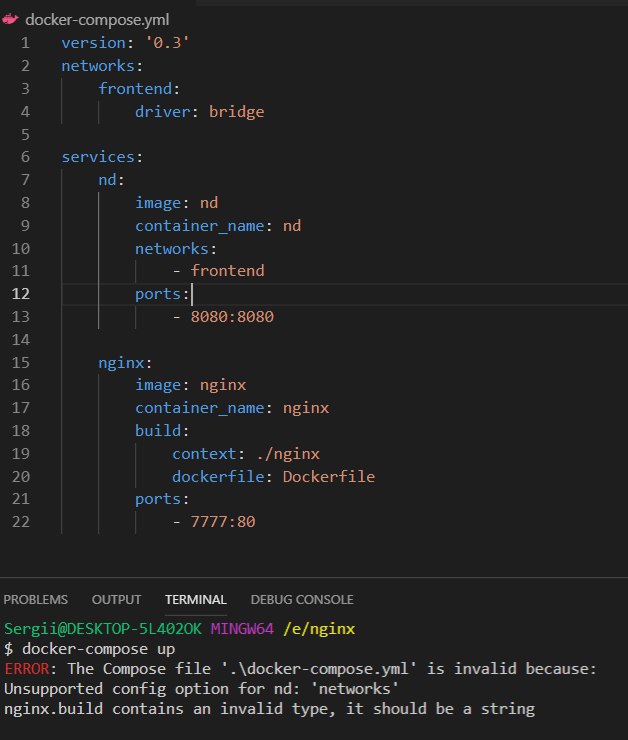Click the 'image: nginx' line
Screen dimensions: 628x740
click(x=191, y=385)
